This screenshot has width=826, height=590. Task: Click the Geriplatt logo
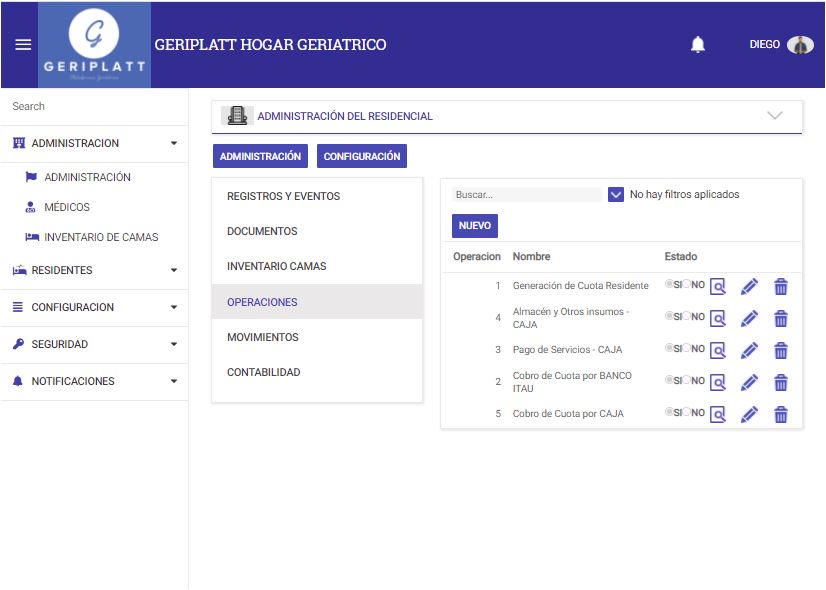(x=94, y=45)
